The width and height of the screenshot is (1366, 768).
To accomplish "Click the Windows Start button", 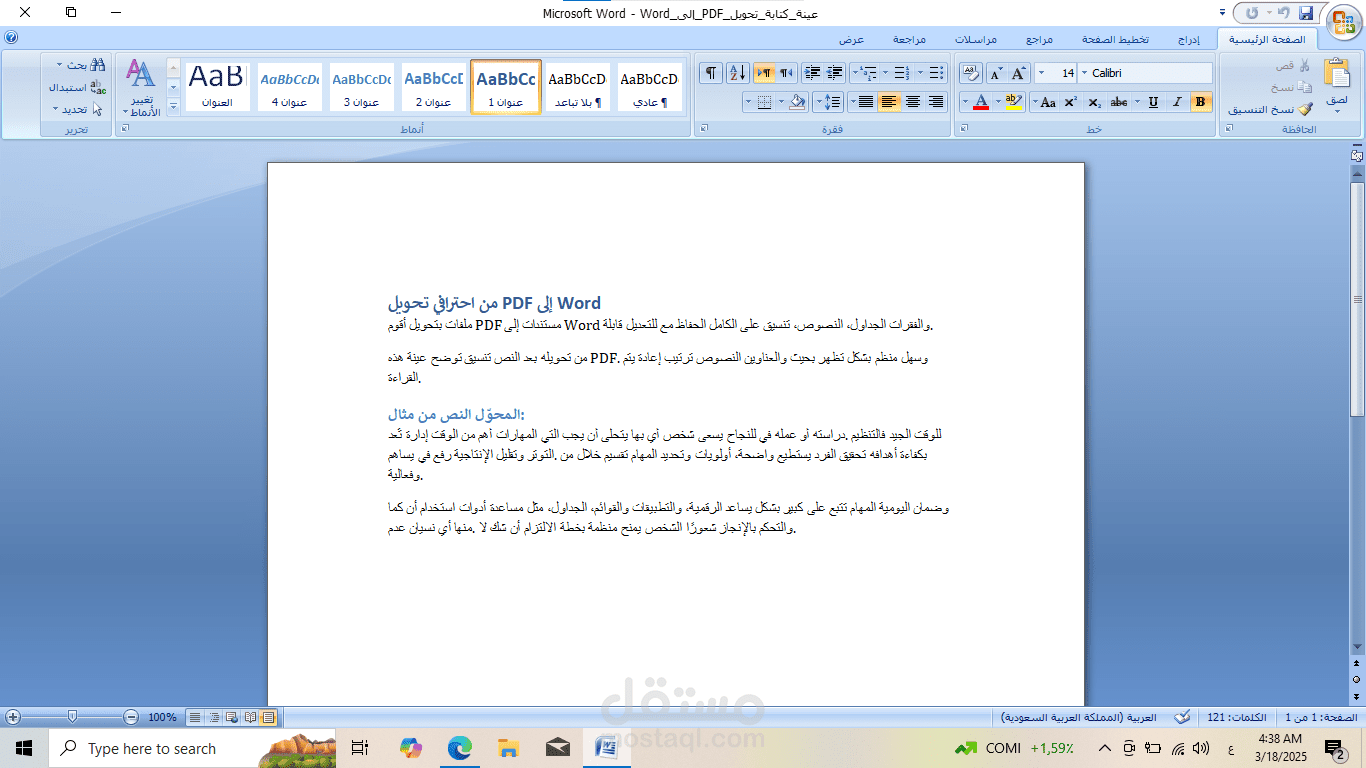I will [24, 747].
